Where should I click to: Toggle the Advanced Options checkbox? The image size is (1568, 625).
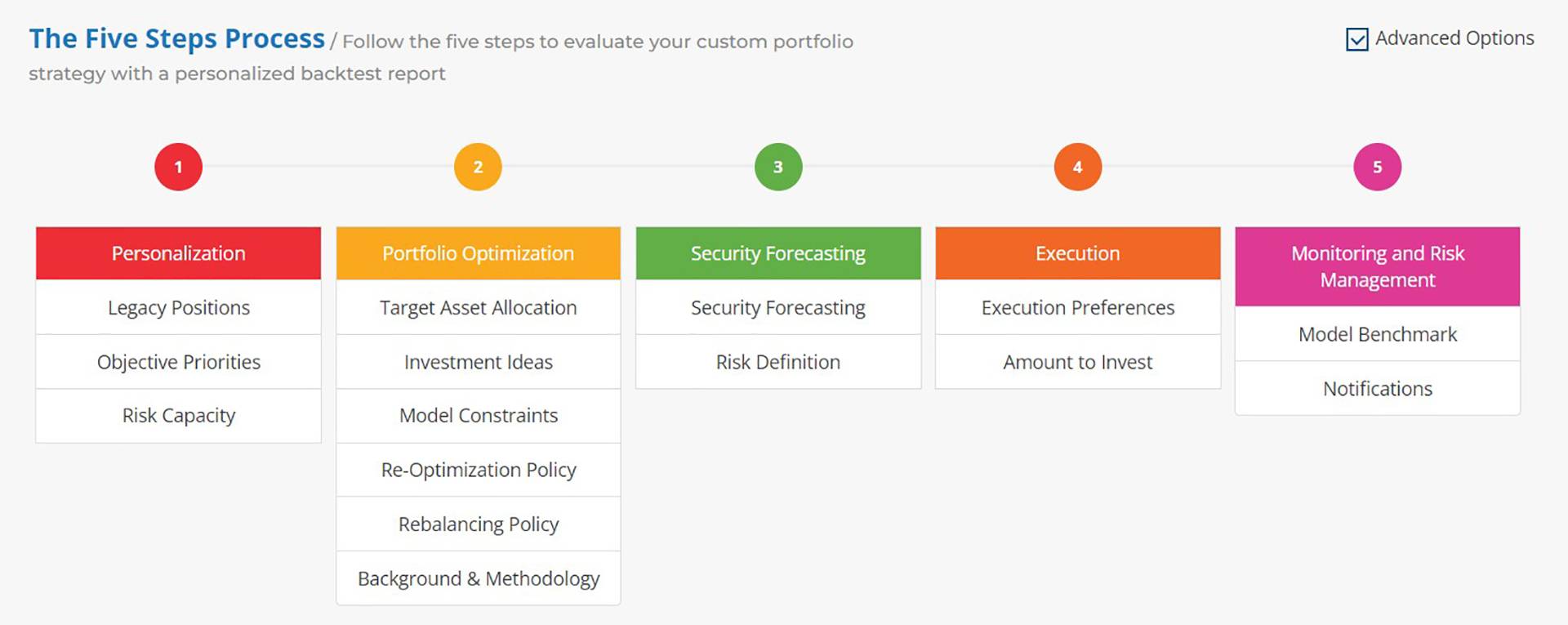(1356, 39)
